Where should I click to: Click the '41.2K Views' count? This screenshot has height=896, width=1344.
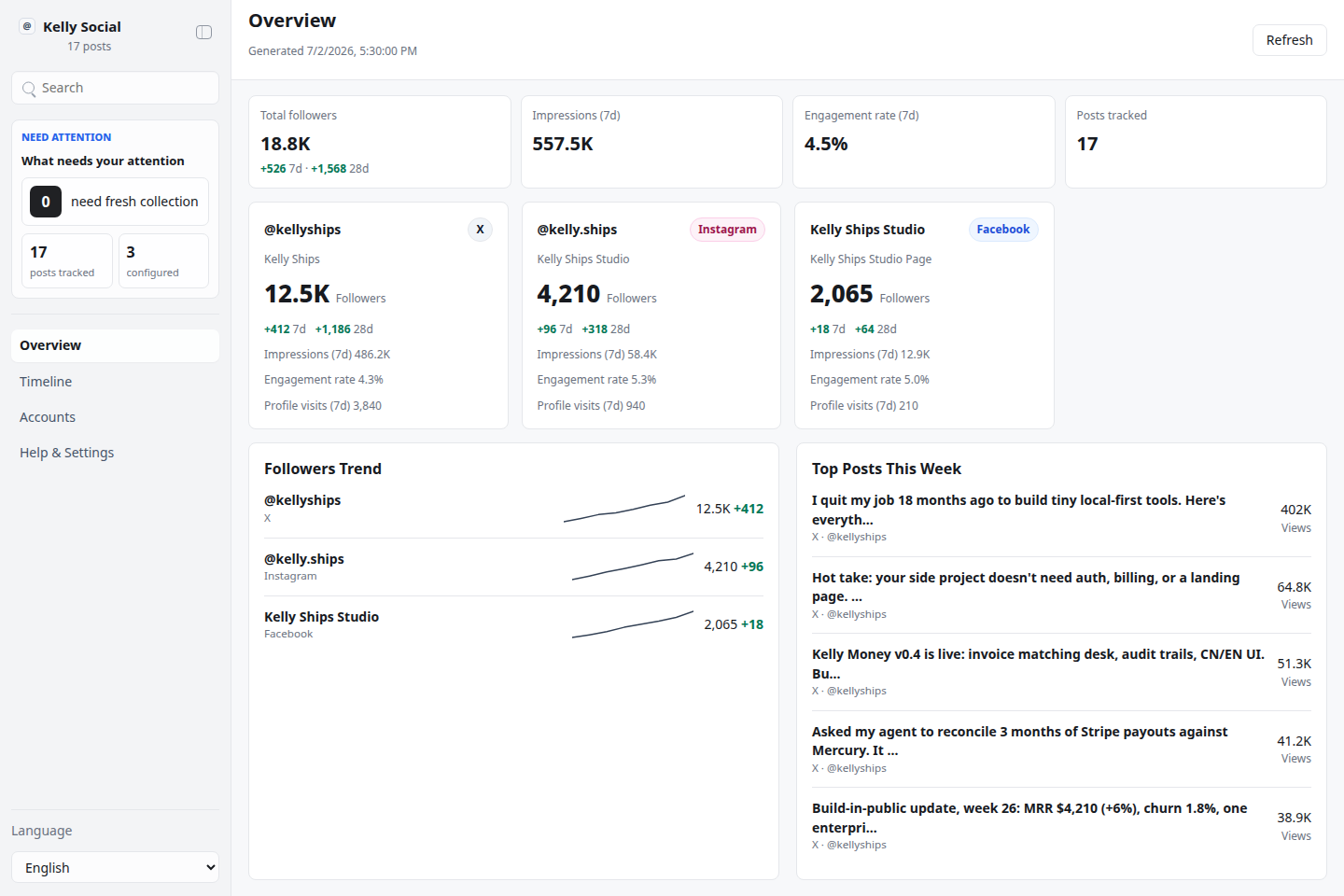(x=1295, y=749)
